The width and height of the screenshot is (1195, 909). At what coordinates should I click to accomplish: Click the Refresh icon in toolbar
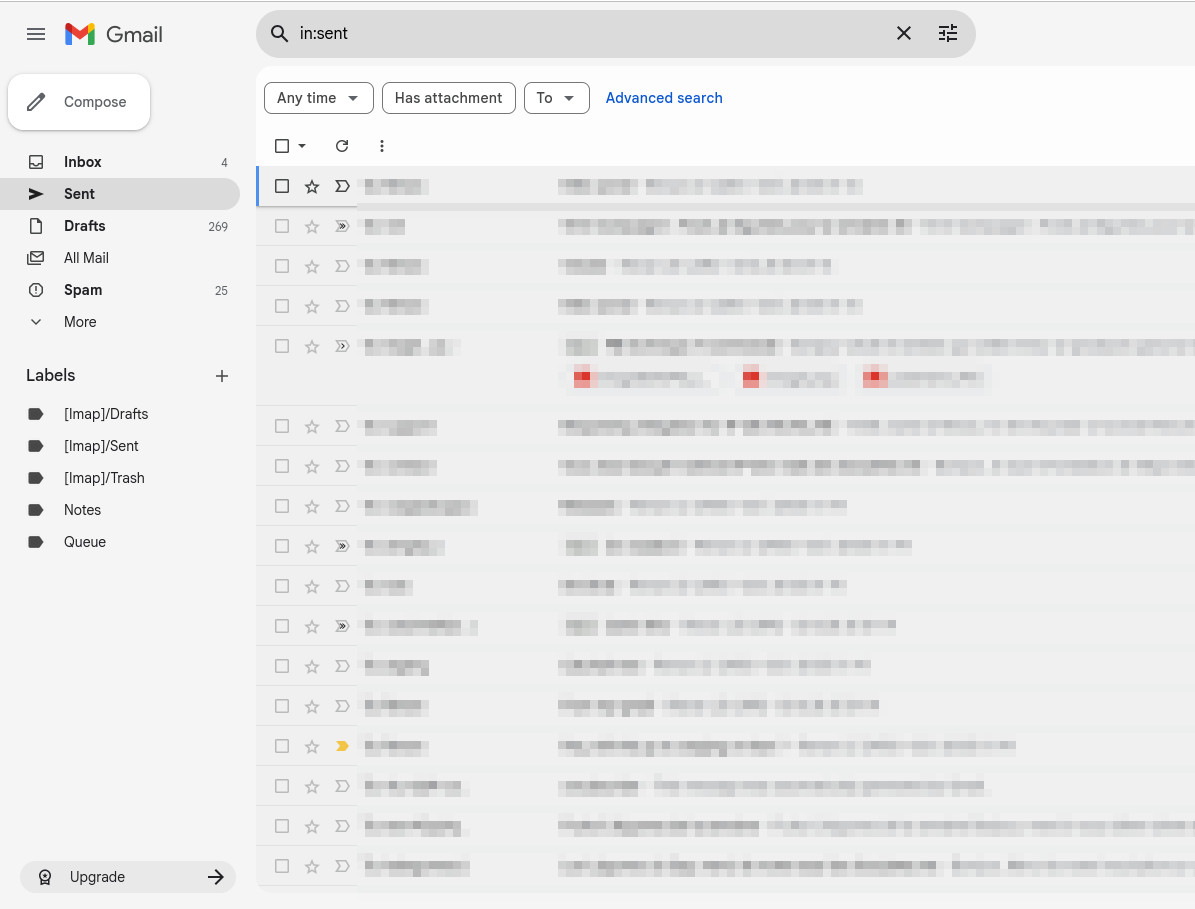pos(342,146)
